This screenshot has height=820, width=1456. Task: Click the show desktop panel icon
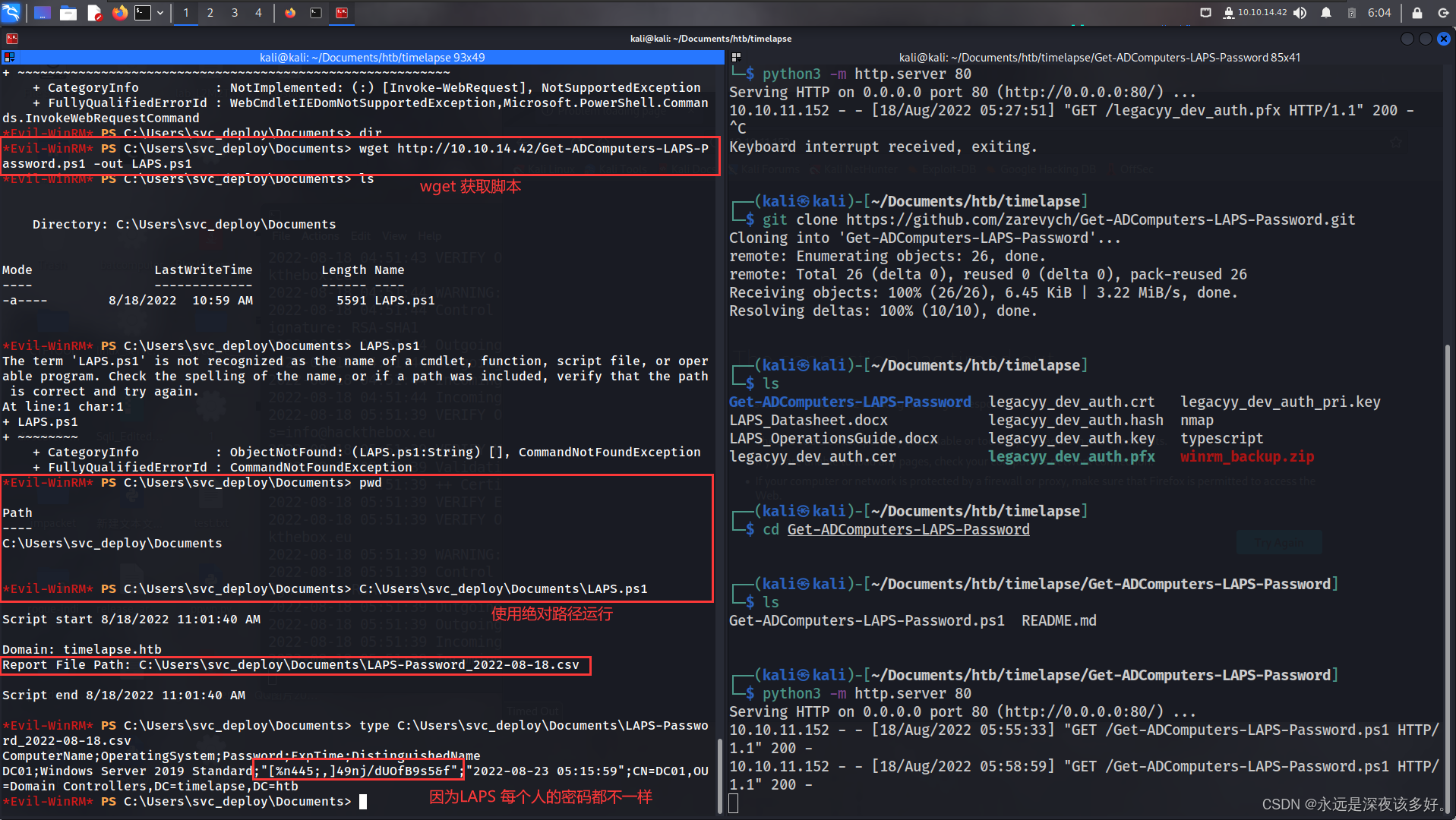click(x=43, y=13)
